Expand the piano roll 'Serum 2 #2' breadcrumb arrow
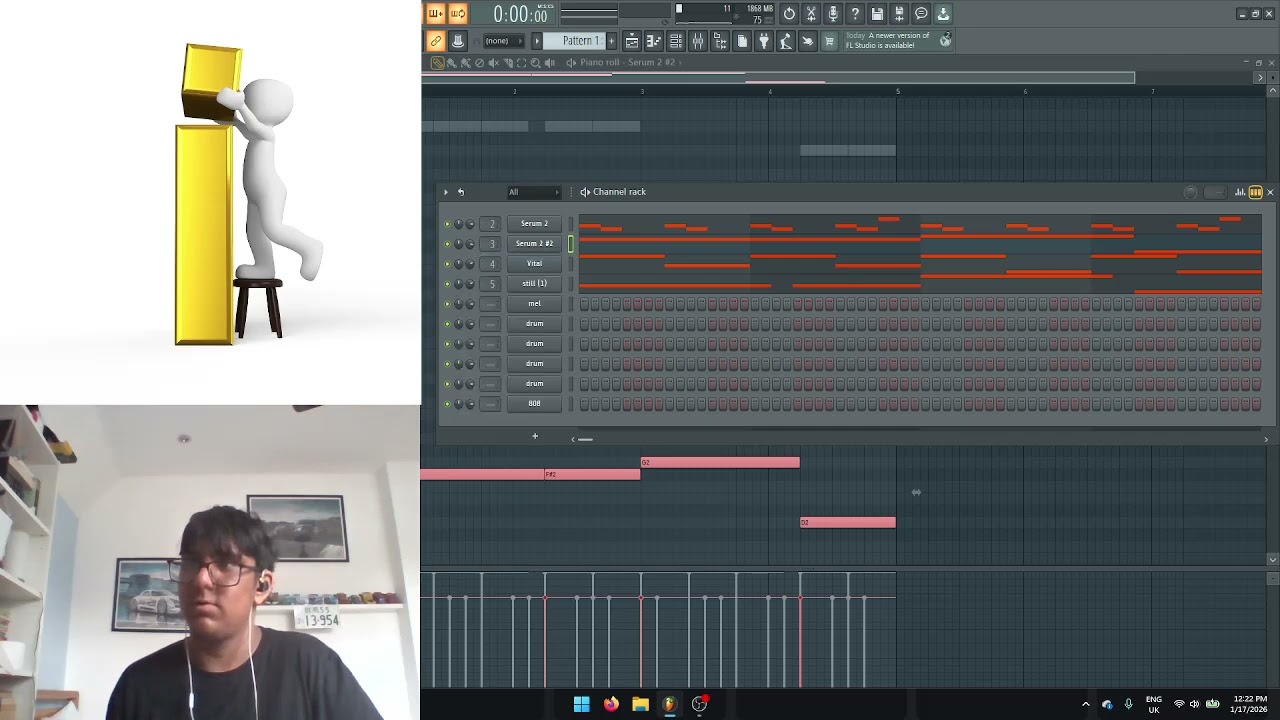The height and width of the screenshot is (720, 1280). pos(681,63)
